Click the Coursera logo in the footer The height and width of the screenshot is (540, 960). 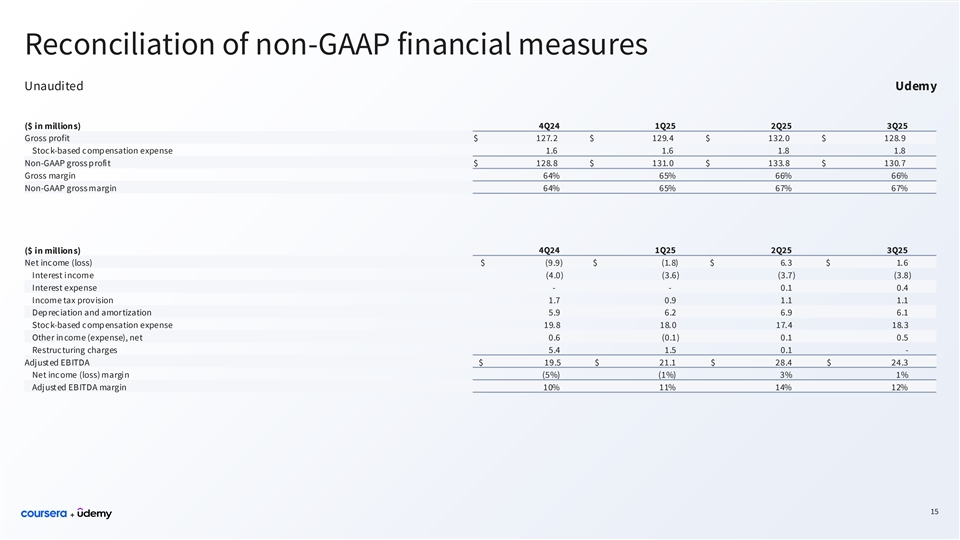point(44,513)
